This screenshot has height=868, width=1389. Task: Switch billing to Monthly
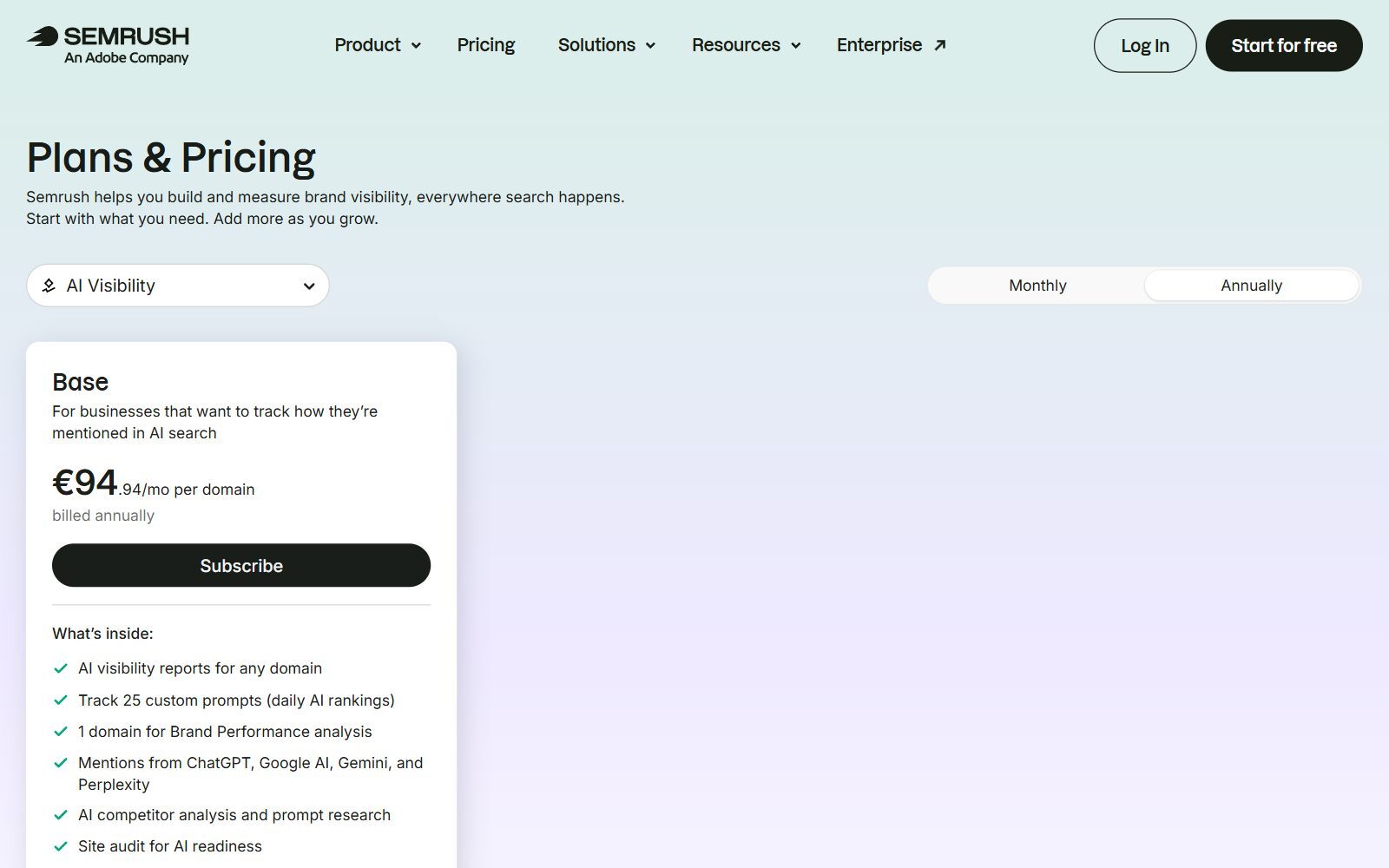pos(1037,286)
